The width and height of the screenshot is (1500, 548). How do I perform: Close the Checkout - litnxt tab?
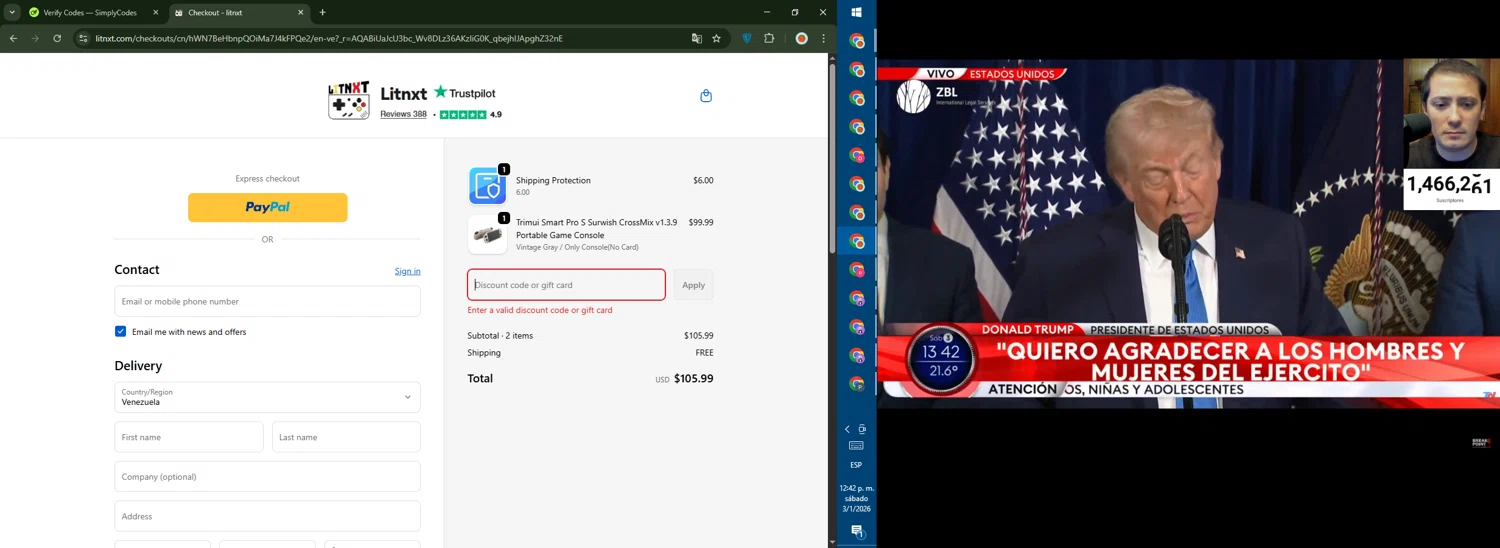300,13
